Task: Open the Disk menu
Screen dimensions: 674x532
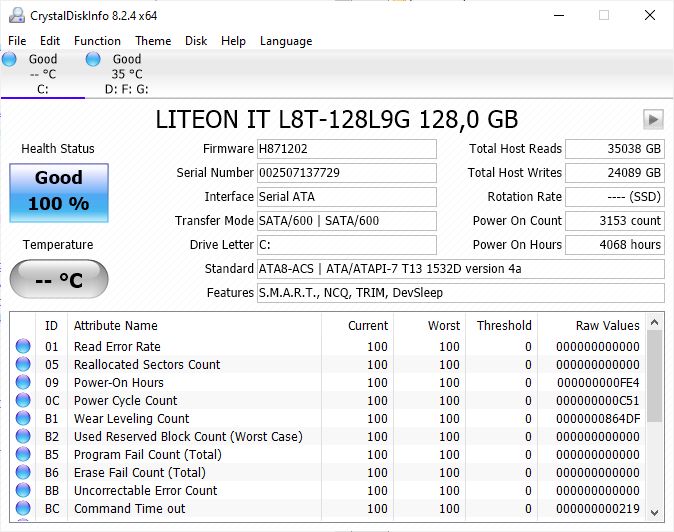Action: tap(196, 41)
